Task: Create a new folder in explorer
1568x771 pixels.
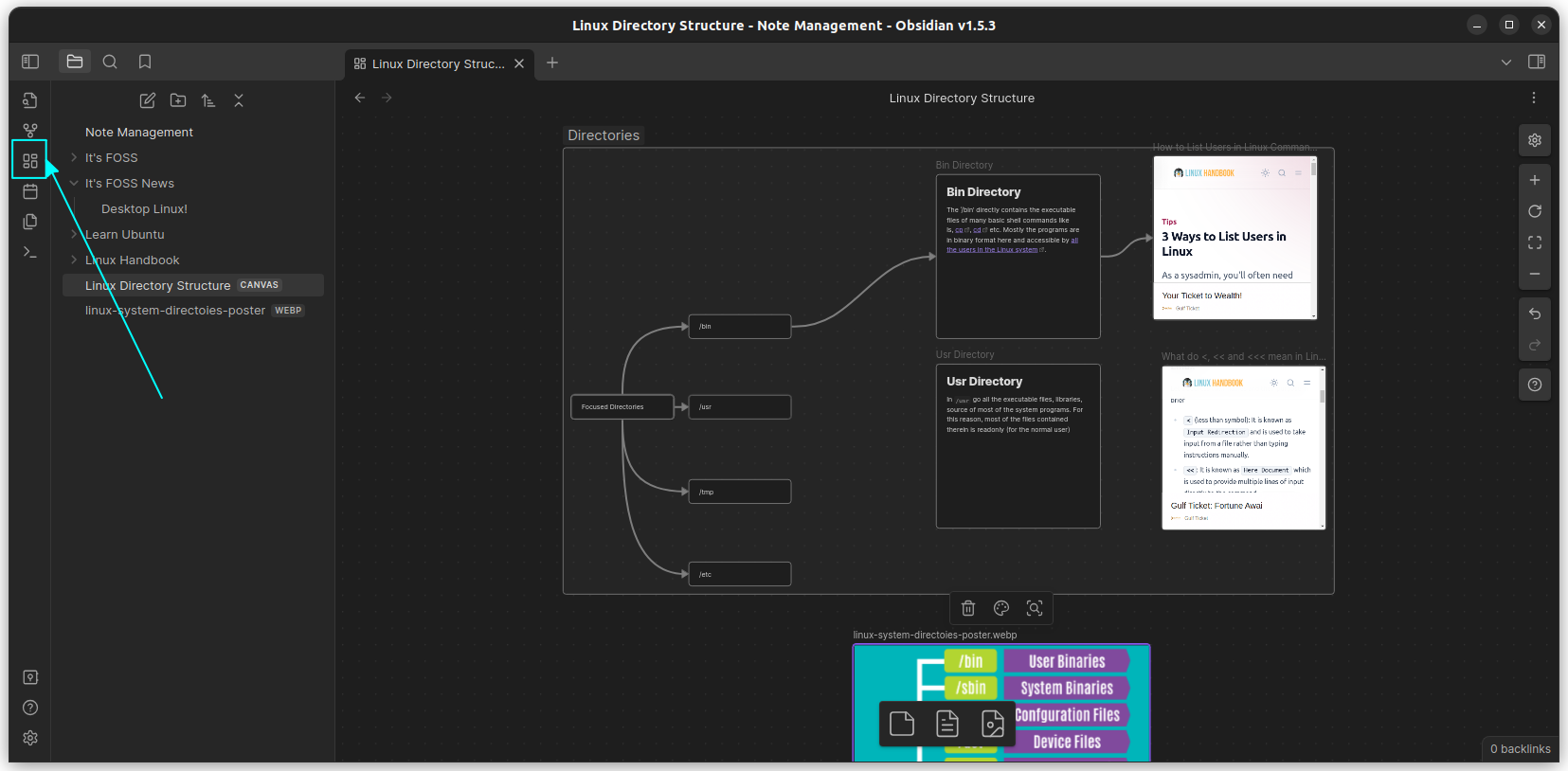Action: (178, 100)
